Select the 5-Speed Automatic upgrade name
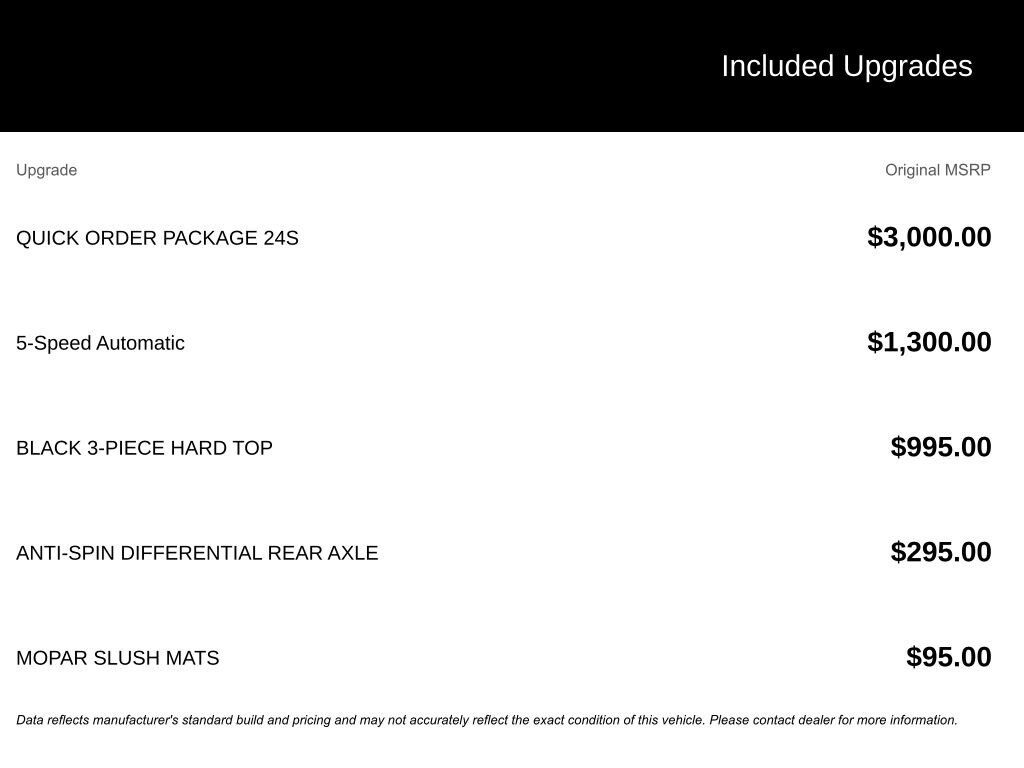1024x768 pixels. (x=100, y=343)
